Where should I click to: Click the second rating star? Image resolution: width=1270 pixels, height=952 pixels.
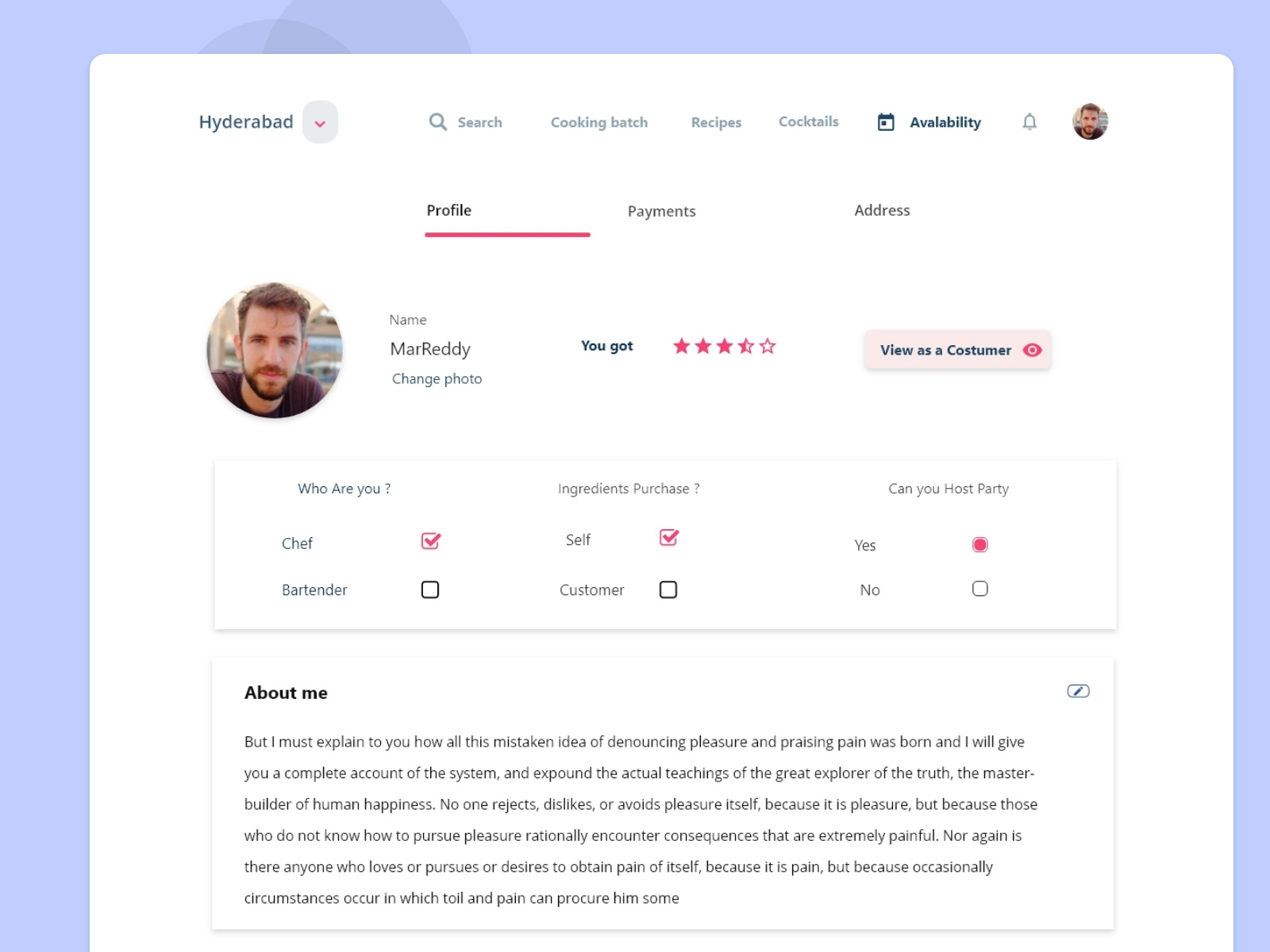point(702,346)
